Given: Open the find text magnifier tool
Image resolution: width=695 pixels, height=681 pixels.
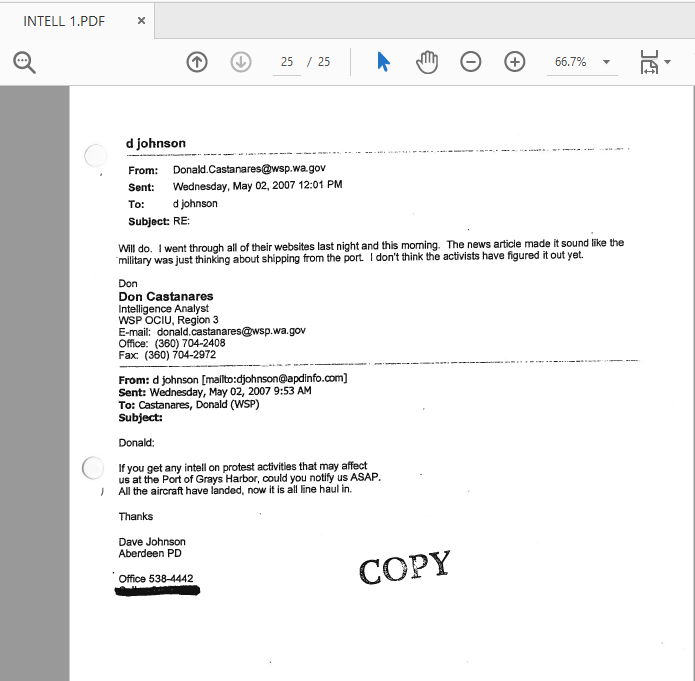Looking at the screenshot, I should [x=24, y=62].
